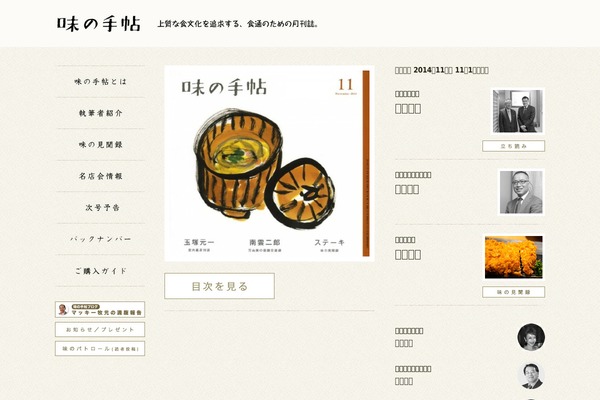The image size is (600, 400).
Task: Click the 味の手帖 site logo
Action: [99, 24]
